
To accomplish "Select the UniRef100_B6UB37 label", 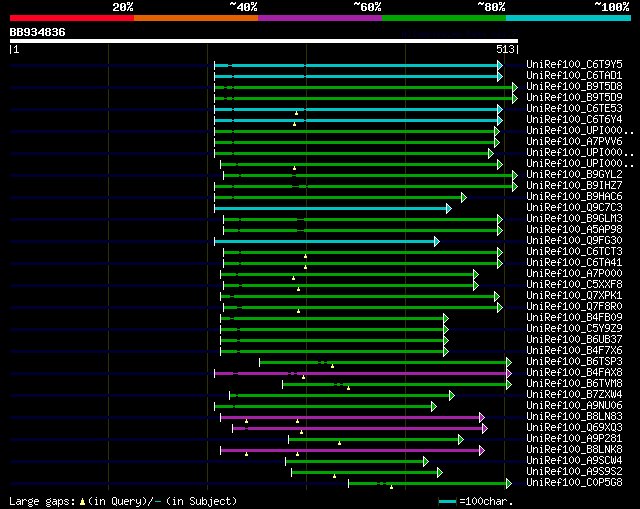I will pyautogui.click(x=574, y=340).
